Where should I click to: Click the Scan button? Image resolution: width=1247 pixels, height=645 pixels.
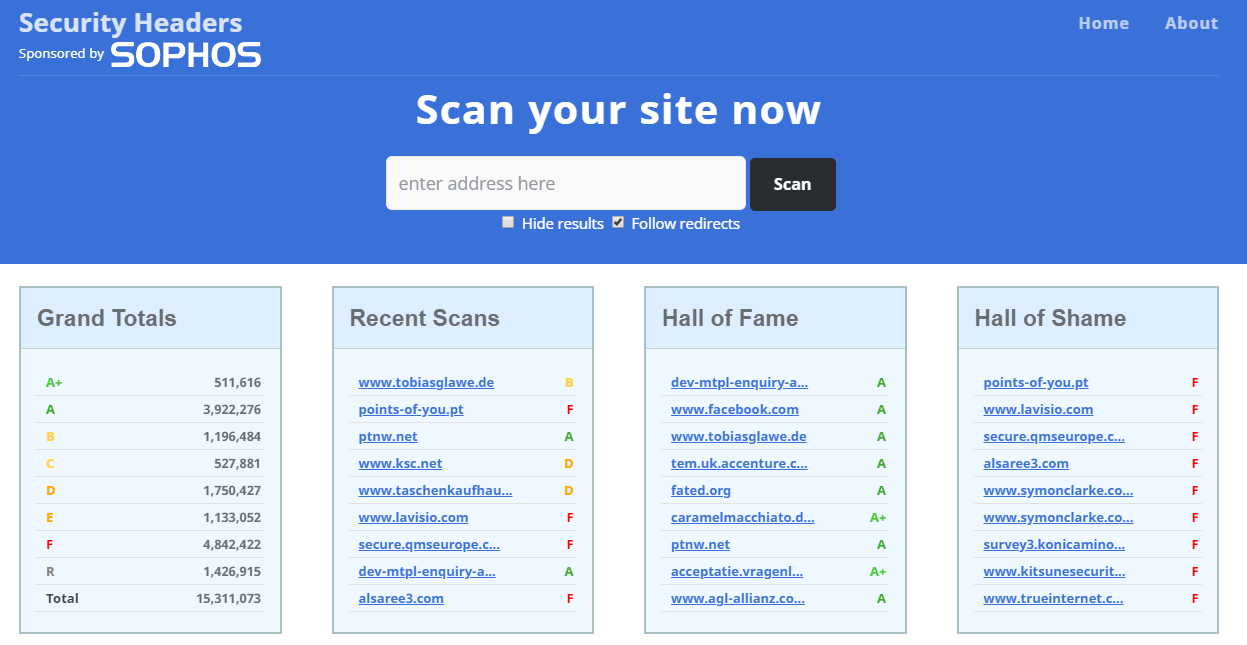(x=792, y=184)
